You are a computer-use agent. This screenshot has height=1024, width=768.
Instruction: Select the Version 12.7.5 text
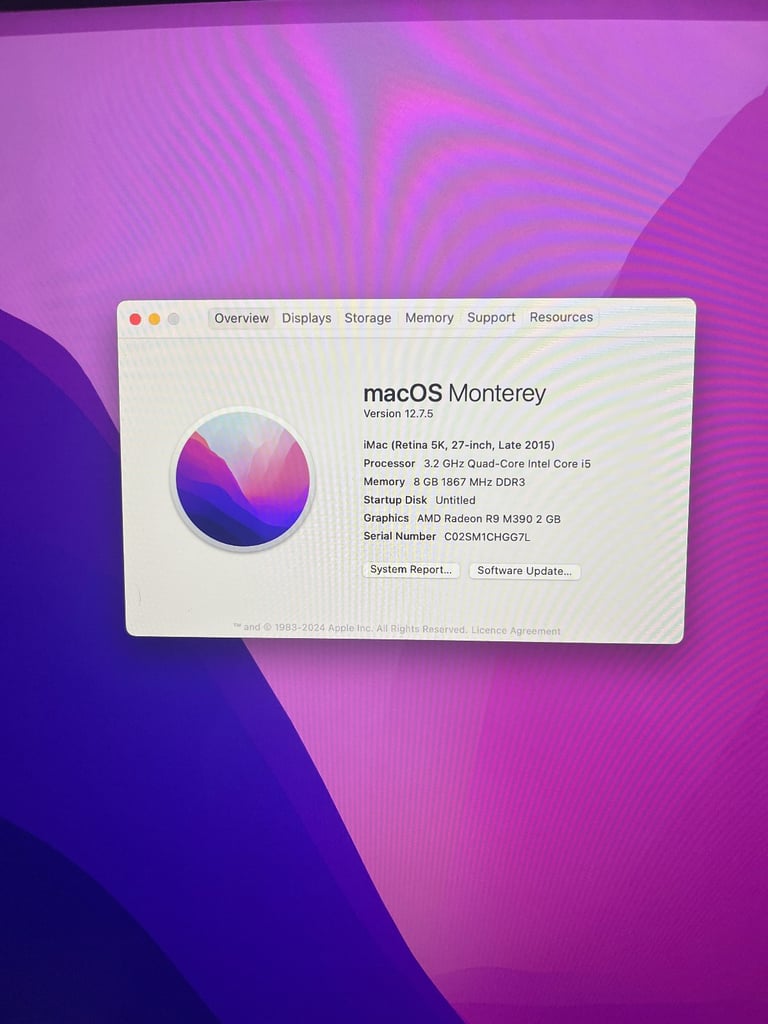tap(398, 413)
